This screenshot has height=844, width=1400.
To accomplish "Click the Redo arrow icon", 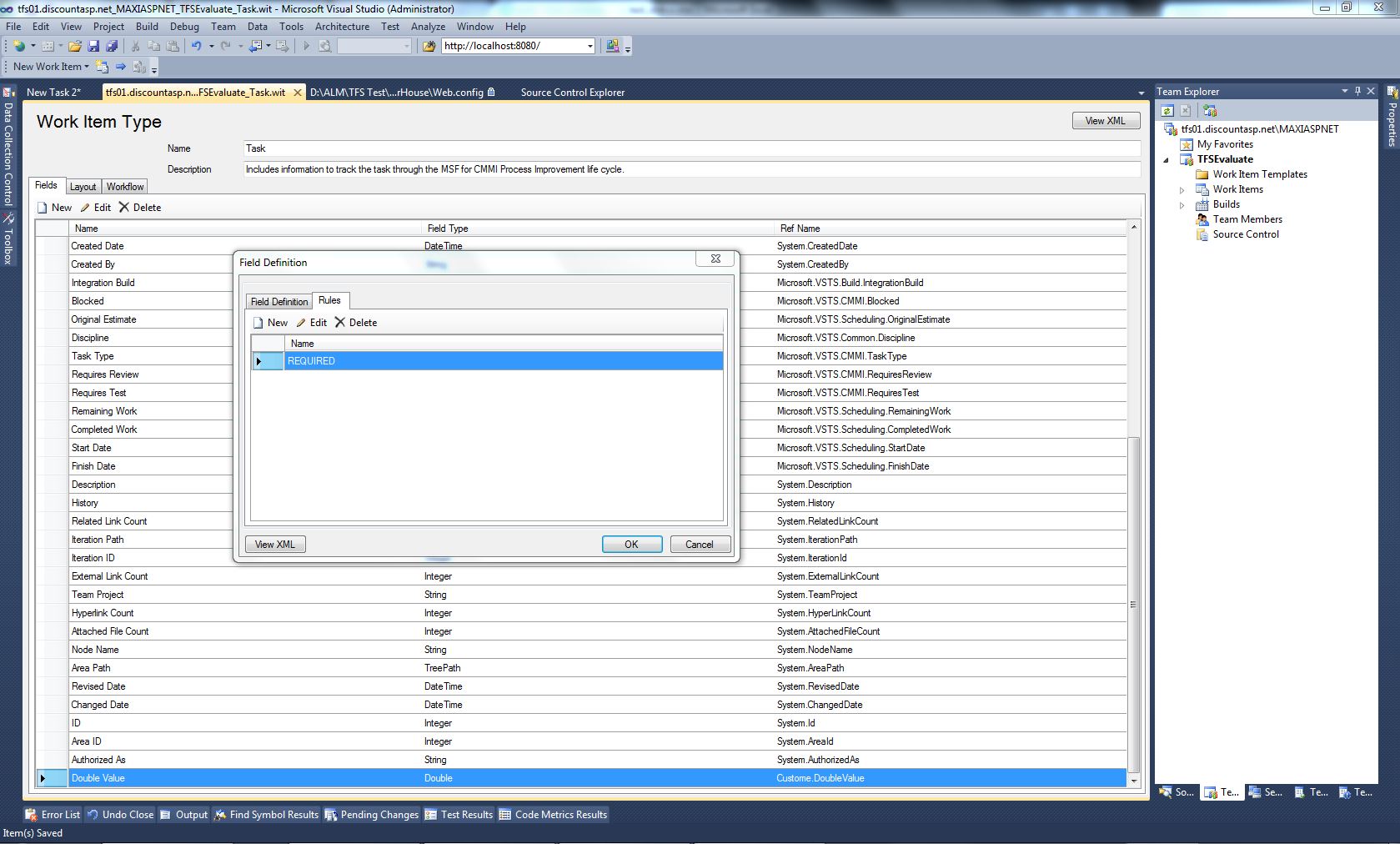I will [225, 46].
